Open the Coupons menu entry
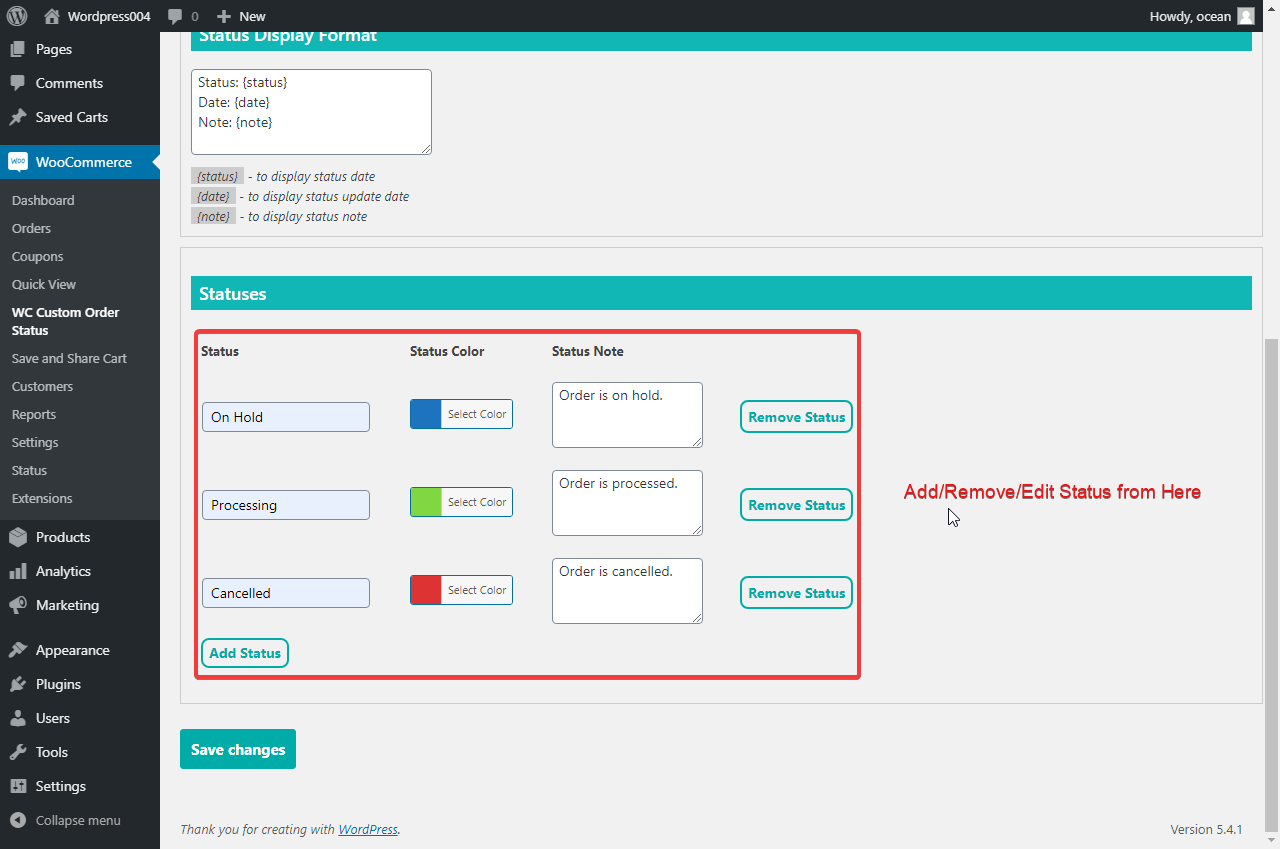Viewport: 1280px width, 849px height. 37,256
